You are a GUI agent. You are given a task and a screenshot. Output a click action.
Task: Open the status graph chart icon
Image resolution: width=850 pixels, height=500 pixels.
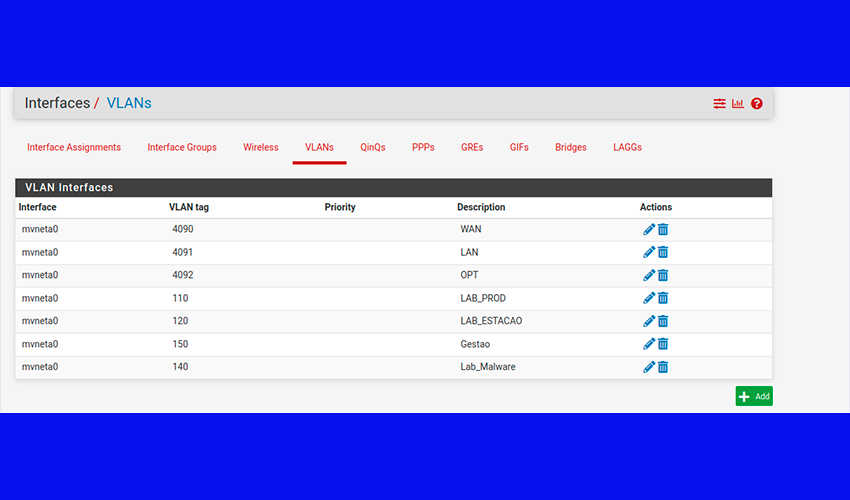[738, 104]
